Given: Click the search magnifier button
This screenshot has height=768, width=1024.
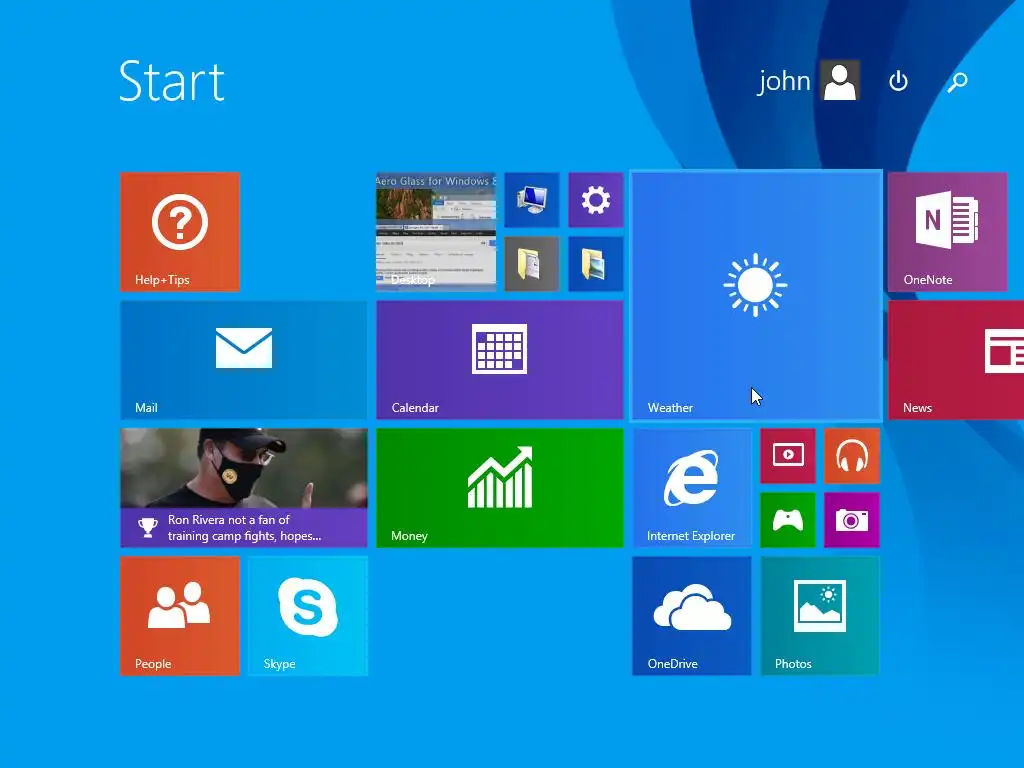Looking at the screenshot, I should pyautogui.click(x=957, y=81).
